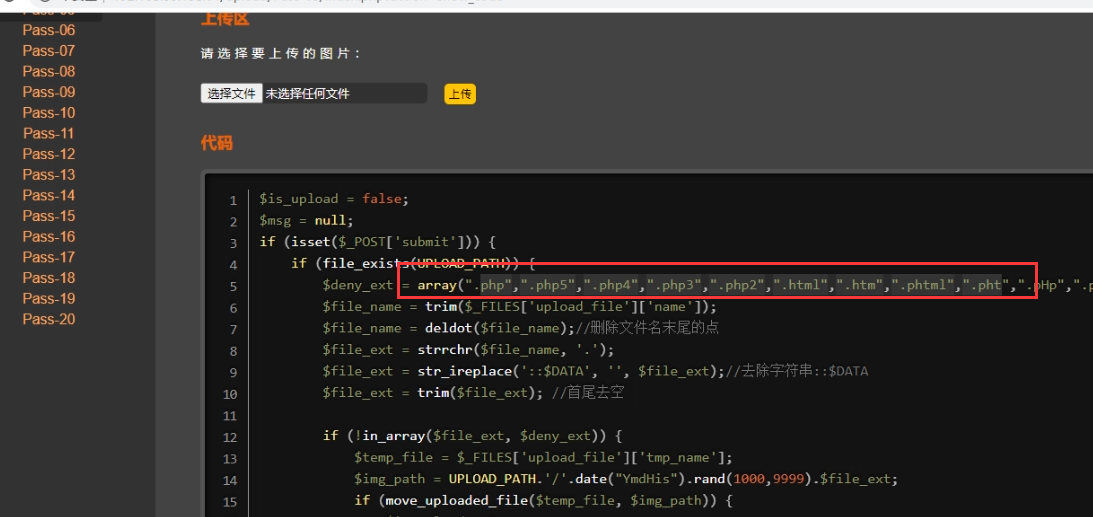
Task: Click the 代码 section heading
Action: 216,143
